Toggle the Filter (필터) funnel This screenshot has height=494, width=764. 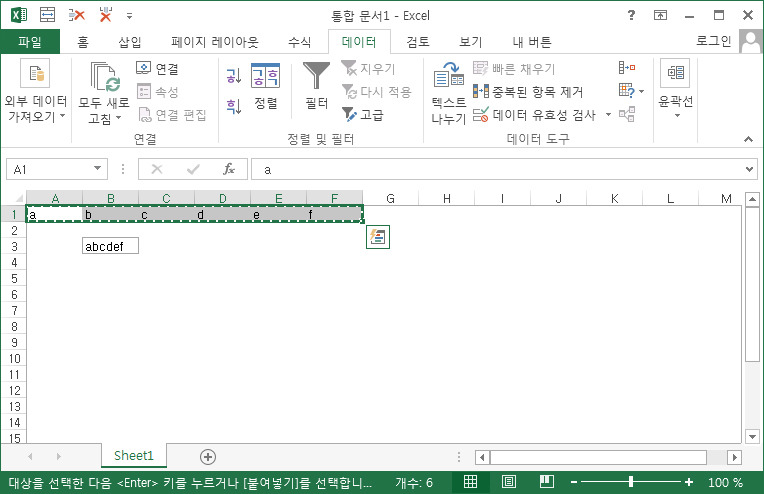coord(316,85)
